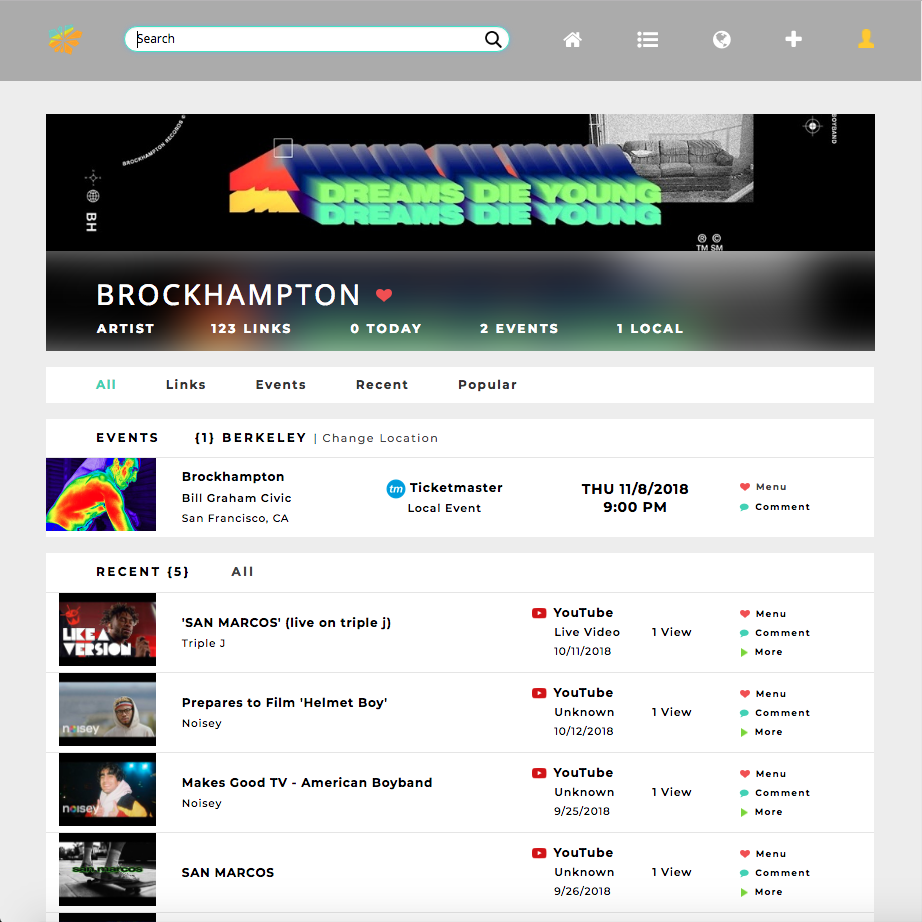This screenshot has width=922, height=922.
Task: Open Change Location for Berkeley events
Action: [379, 438]
